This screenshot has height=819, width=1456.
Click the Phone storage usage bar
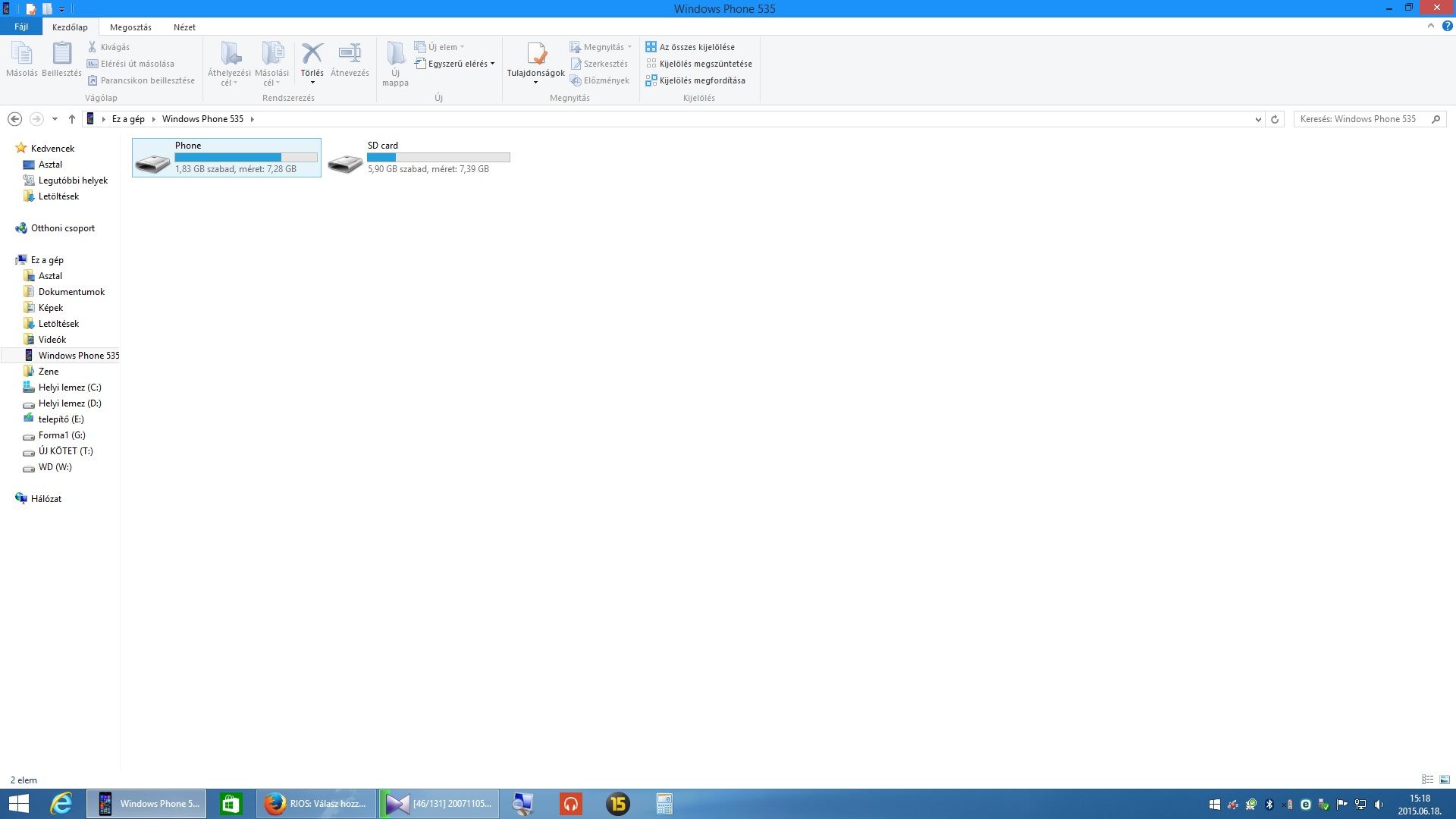246,158
